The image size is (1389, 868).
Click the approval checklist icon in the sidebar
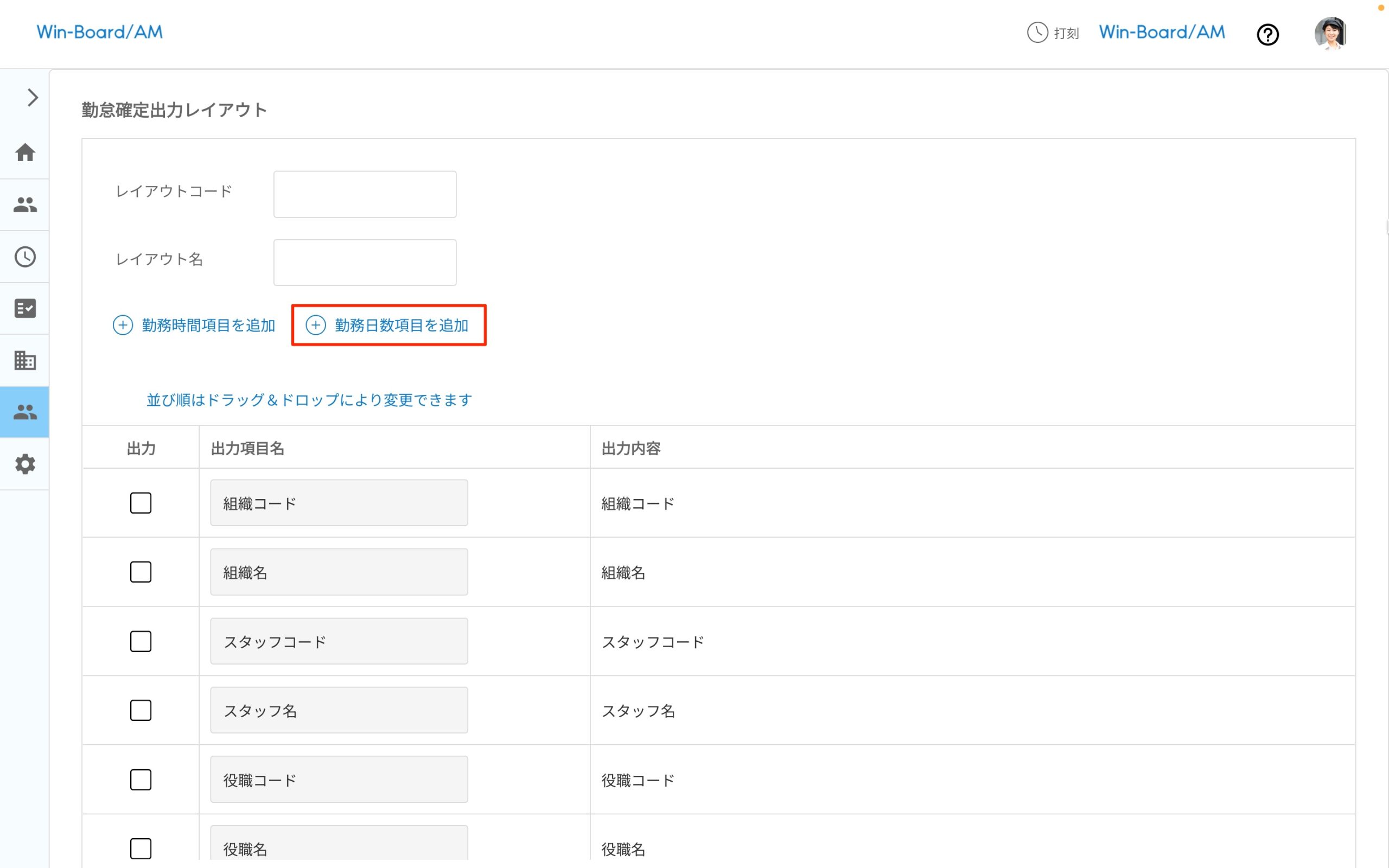click(x=24, y=308)
